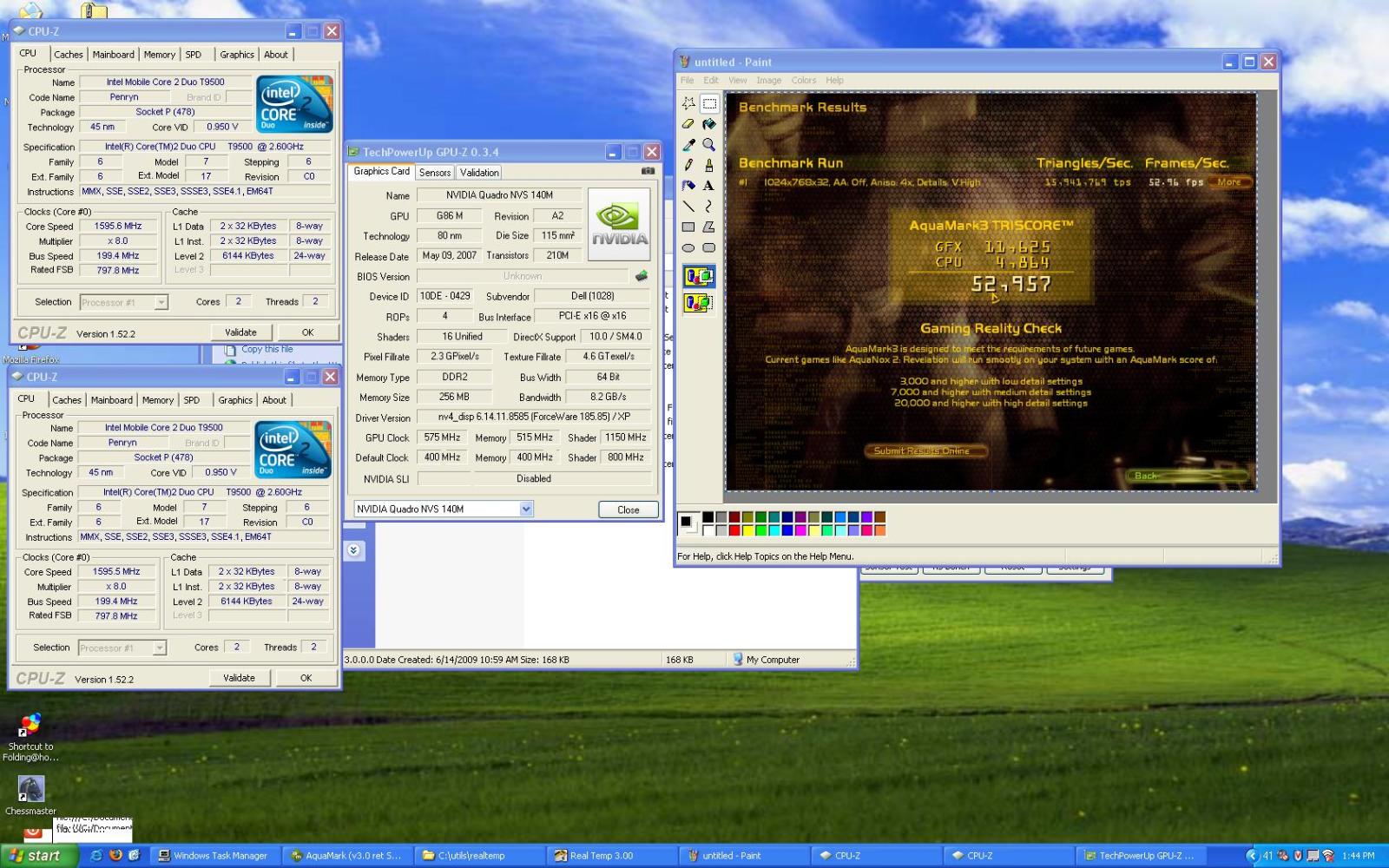Select the Fill With Color bucket tool

(x=709, y=123)
